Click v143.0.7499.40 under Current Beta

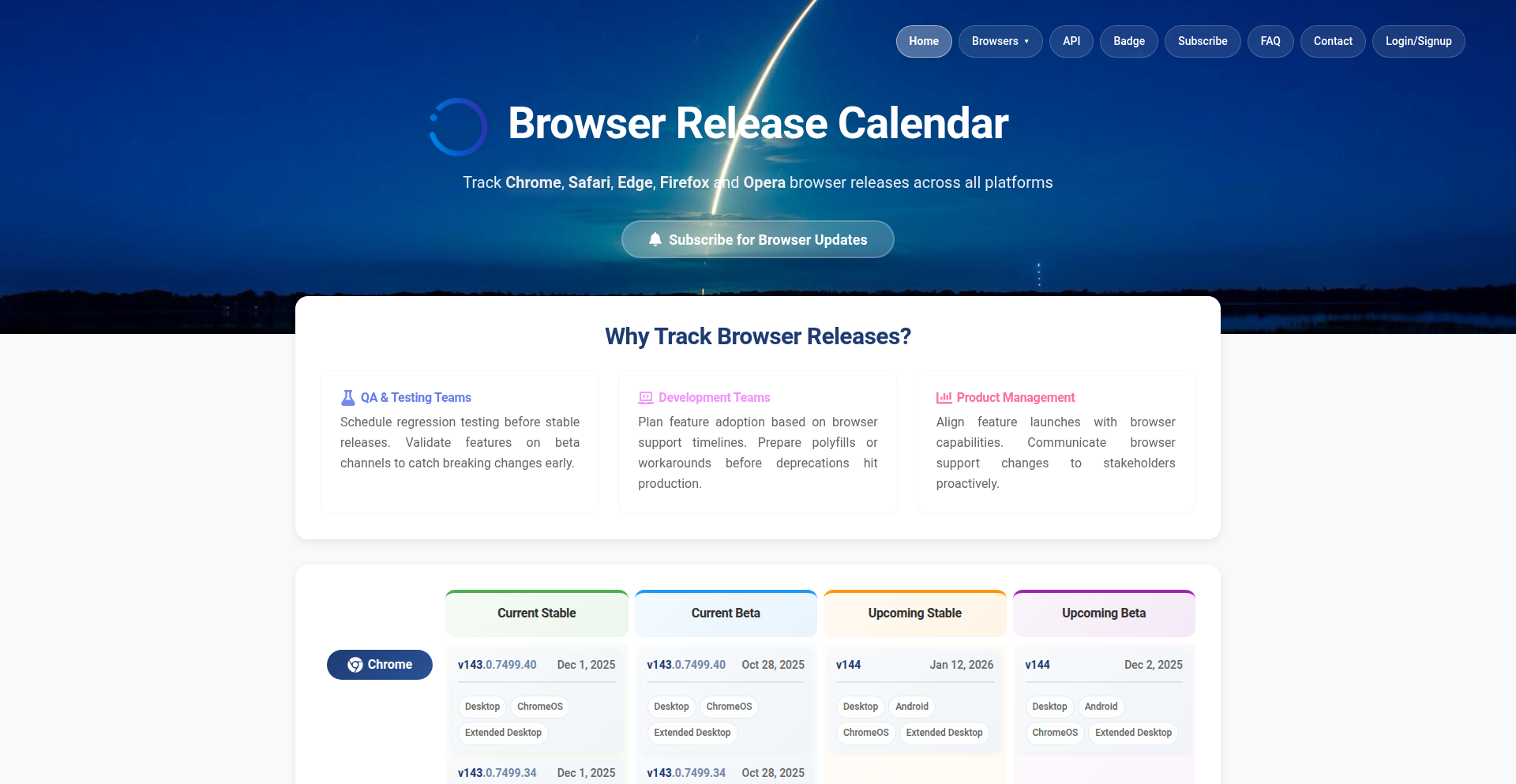point(686,665)
